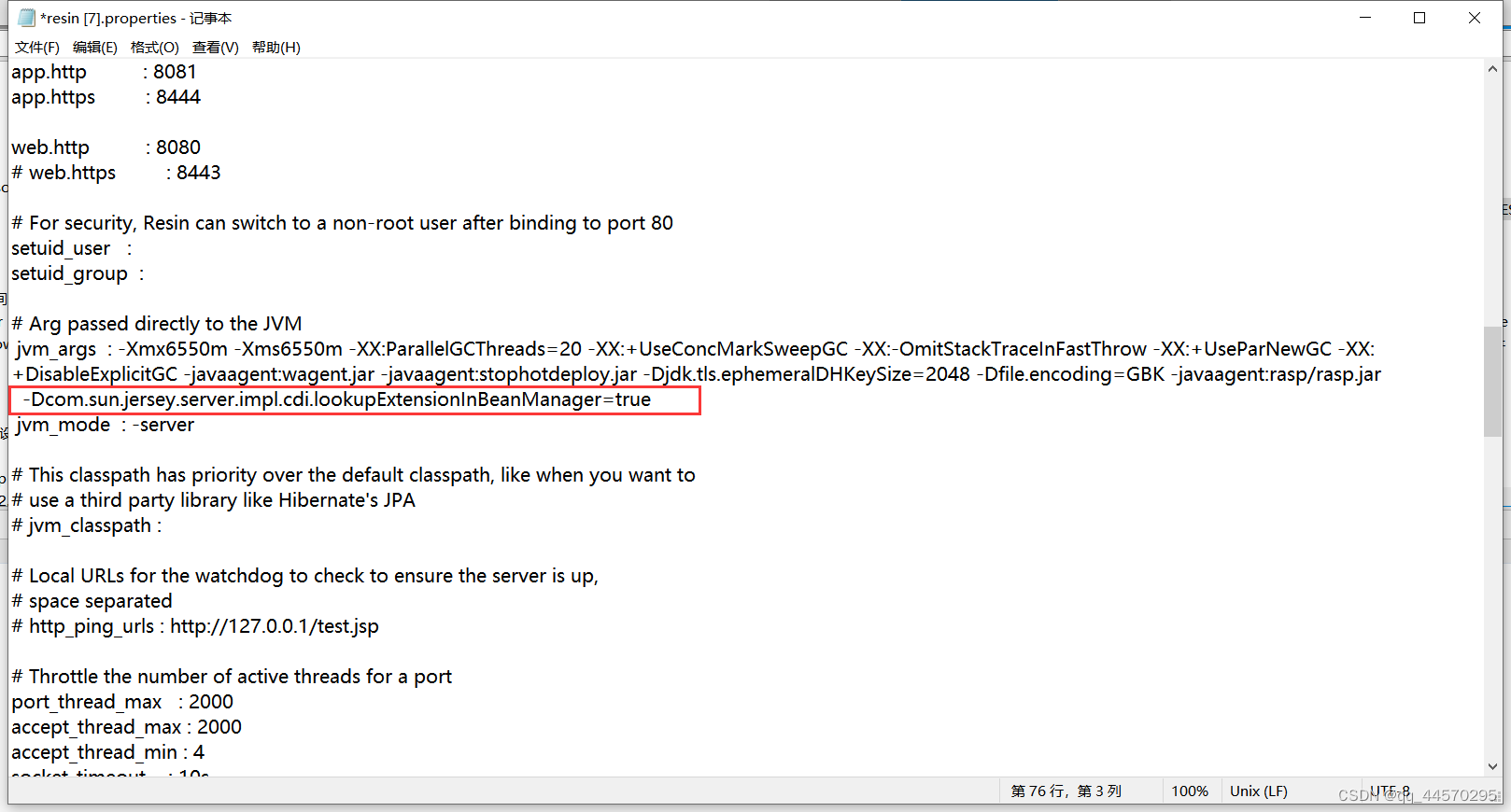Click the scrollbar down arrow
1511x812 pixels.
point(1492,766)
